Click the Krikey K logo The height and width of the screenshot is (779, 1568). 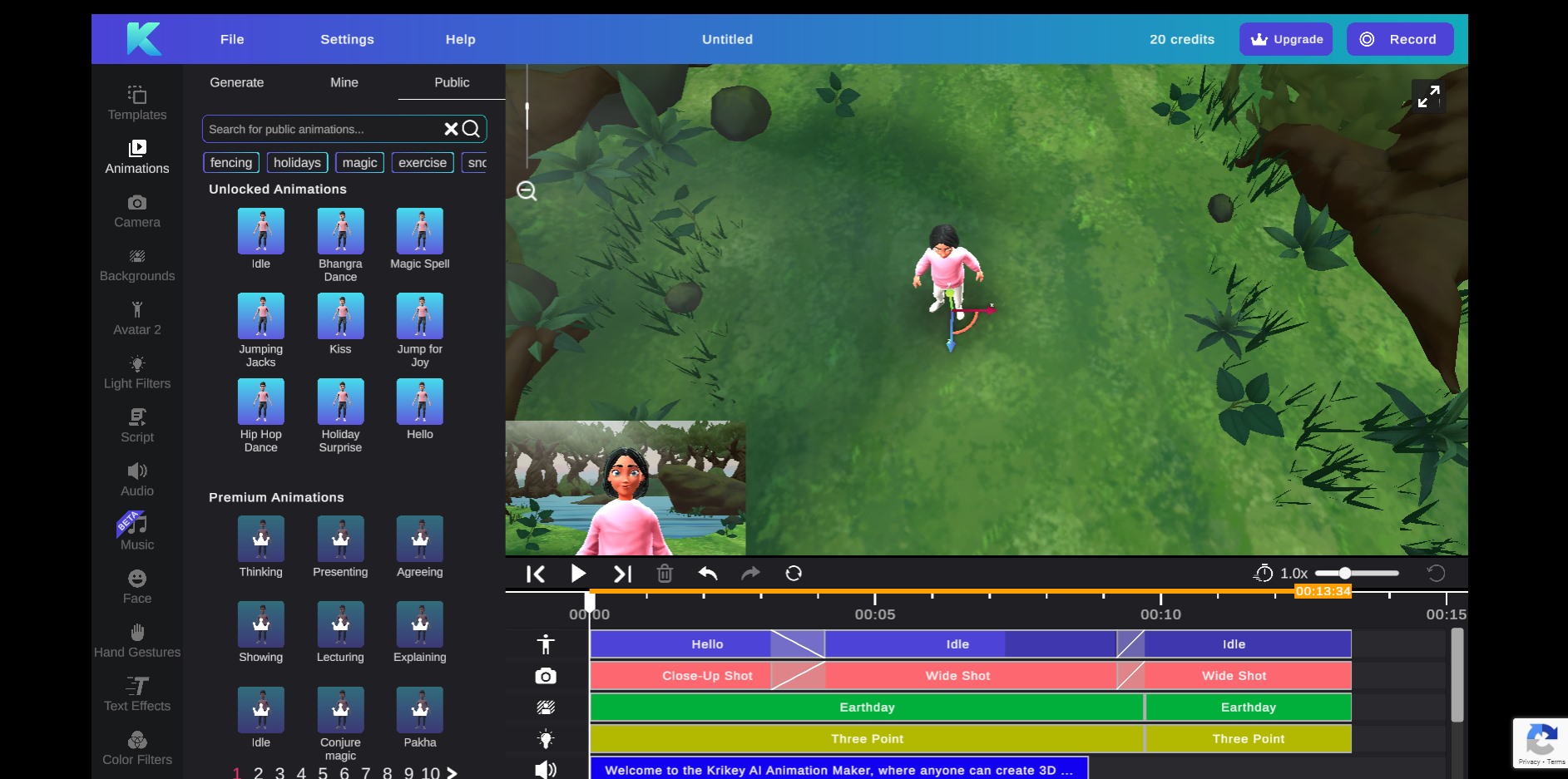[144, 39]
